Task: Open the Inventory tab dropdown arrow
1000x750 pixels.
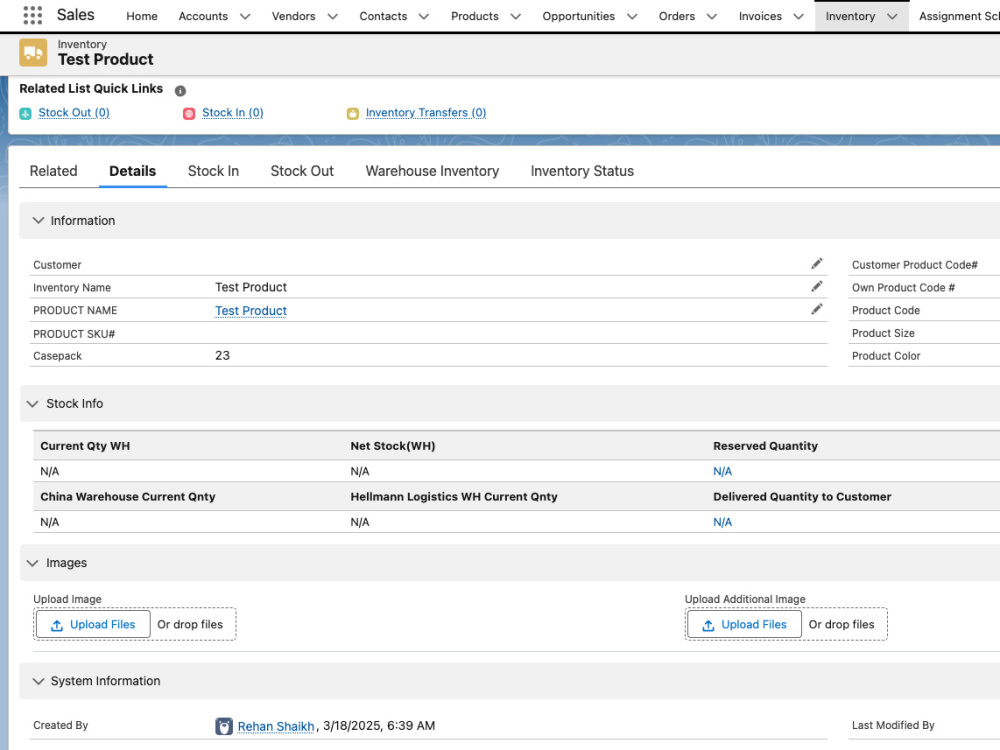Action: tap(892, 17)
